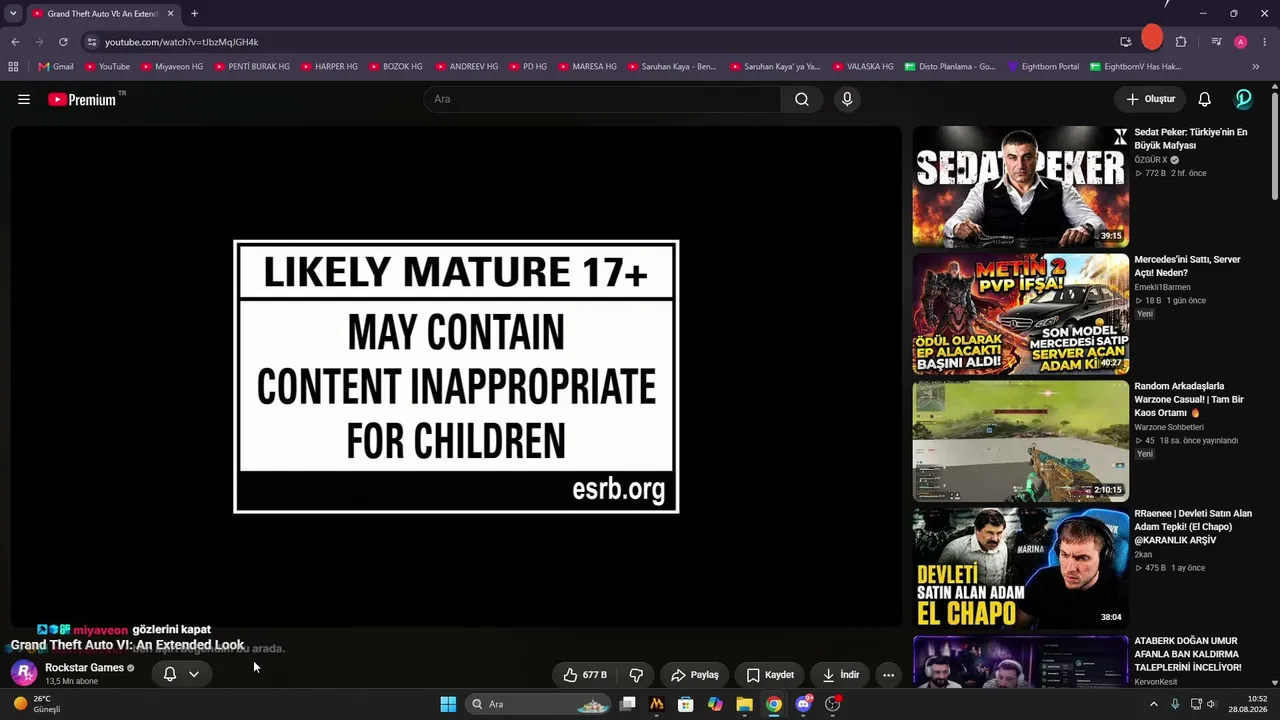Open the Rockstar Games channel avatar
The image size is (1280, 720).
click(x=24, y=673)
